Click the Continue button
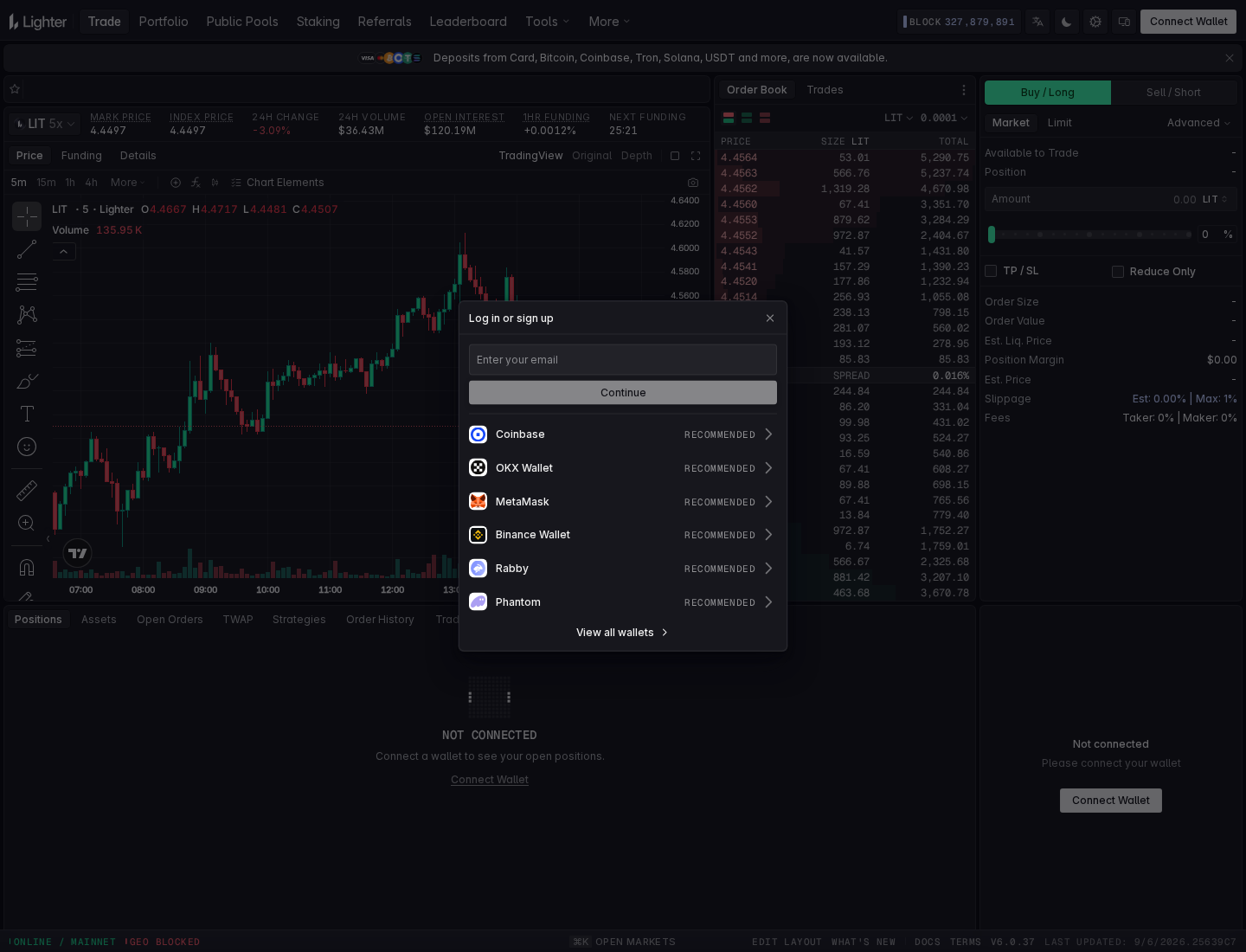The height and width of the screenshot is (952, 1246). [x=623, y=393]
